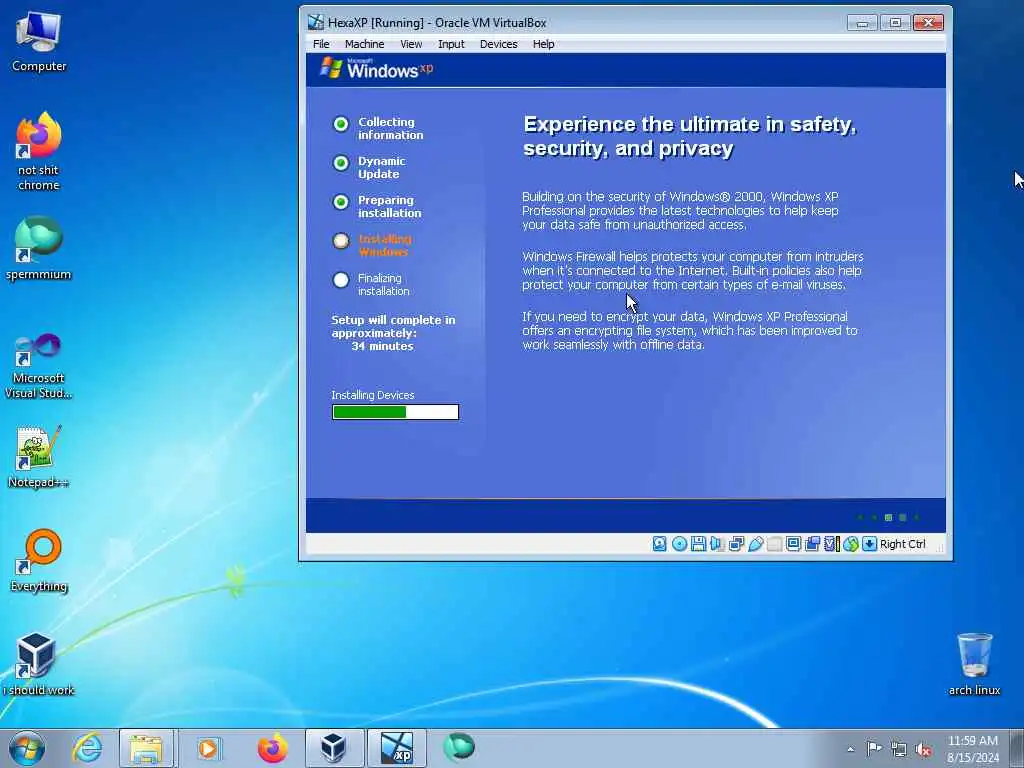Open the network tray icon
Image resolution: width=1024 pixels, height=768 pixels.
pyautogui.click(x=899, y=749)
